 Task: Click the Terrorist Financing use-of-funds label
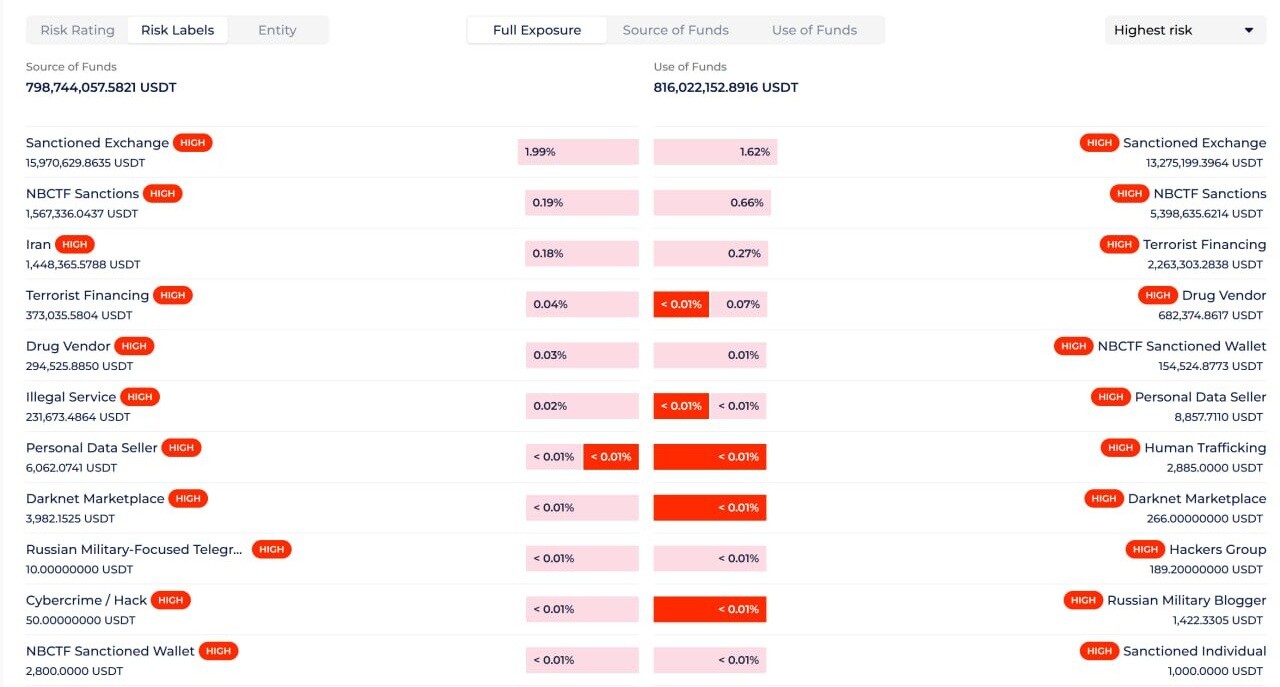click(1204, 244)
